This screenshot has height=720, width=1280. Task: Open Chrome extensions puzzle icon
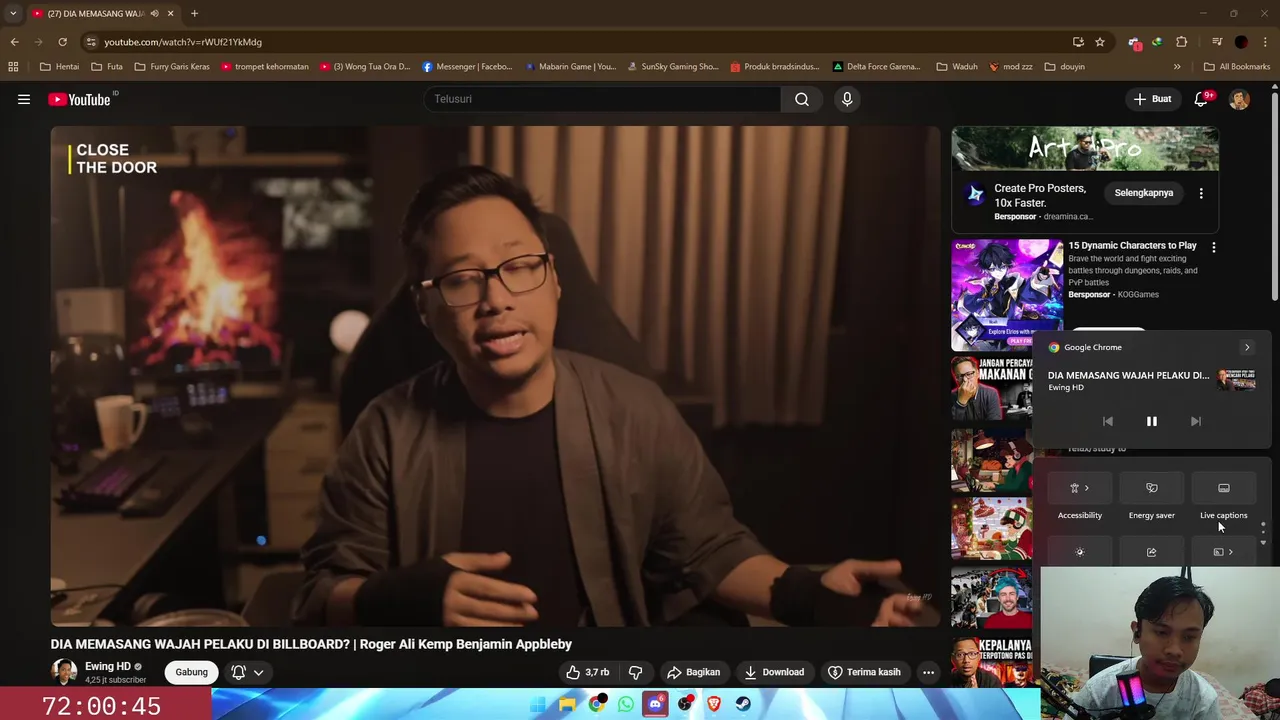point(1181,42)
